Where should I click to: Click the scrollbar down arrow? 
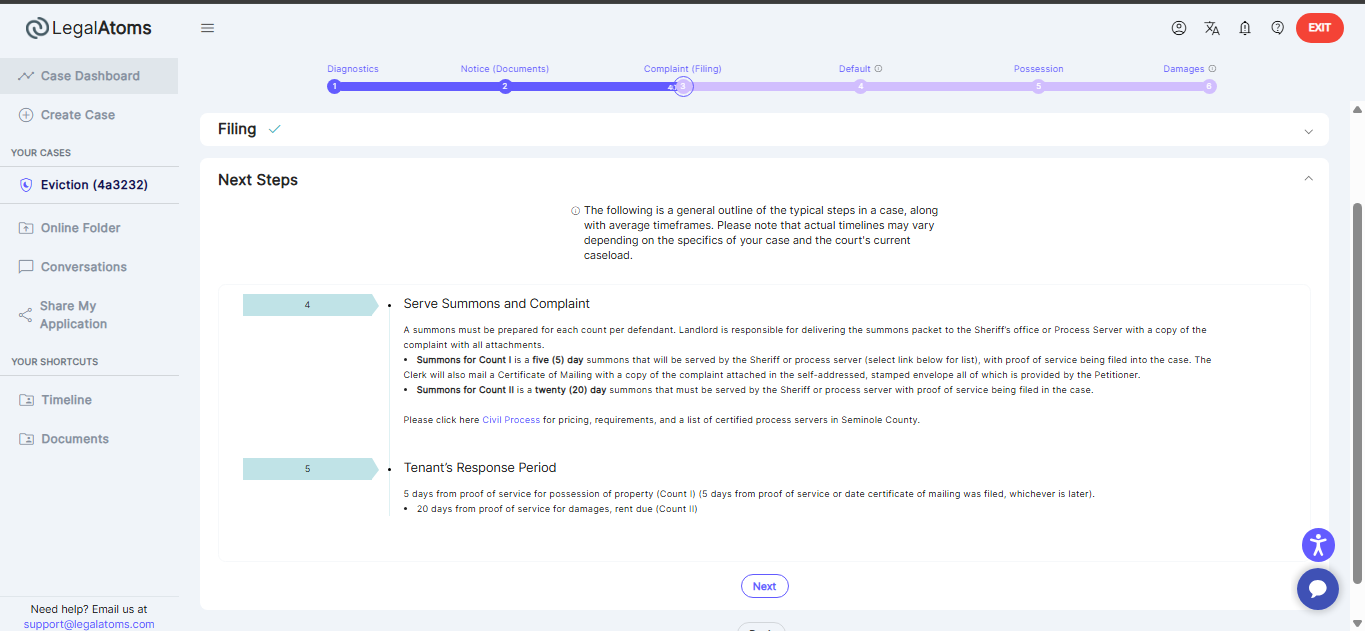[x=1357, y=624]
